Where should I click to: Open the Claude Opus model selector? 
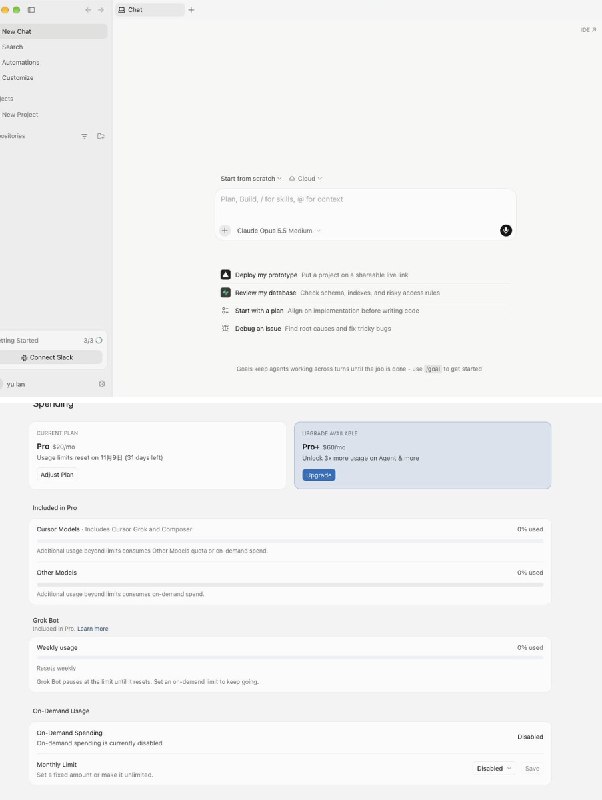click(279, 231)
